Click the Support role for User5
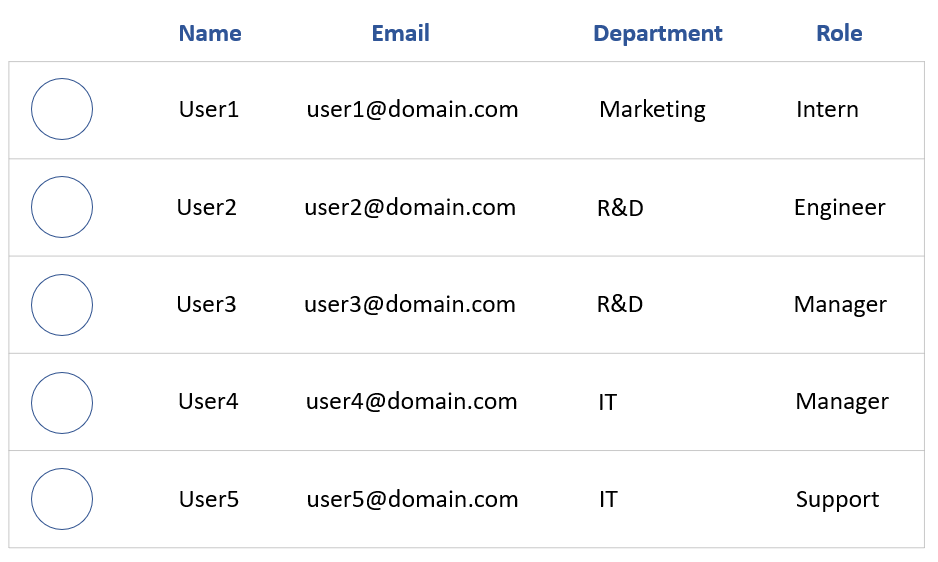The image size is (938, 562). point(837,500)
